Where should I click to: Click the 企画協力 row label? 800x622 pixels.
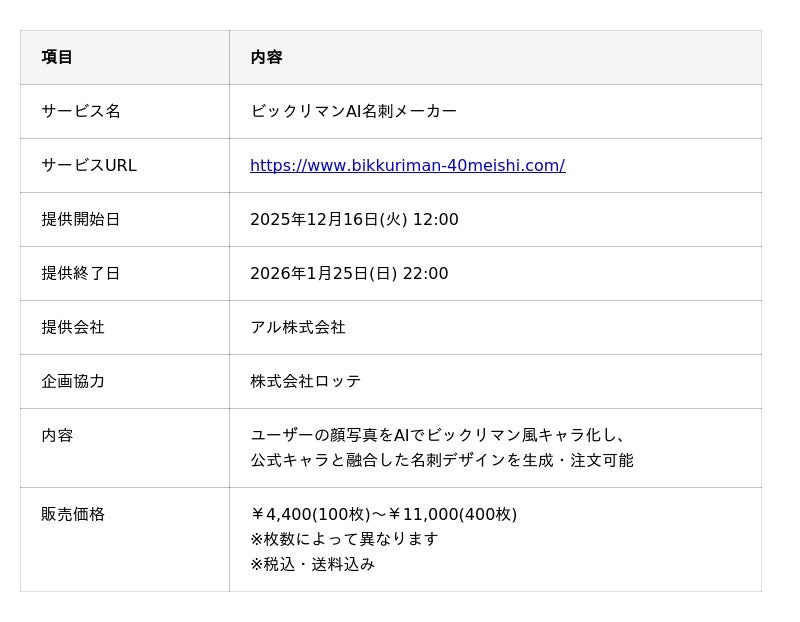pyautogui.click(x=73, y=381)
